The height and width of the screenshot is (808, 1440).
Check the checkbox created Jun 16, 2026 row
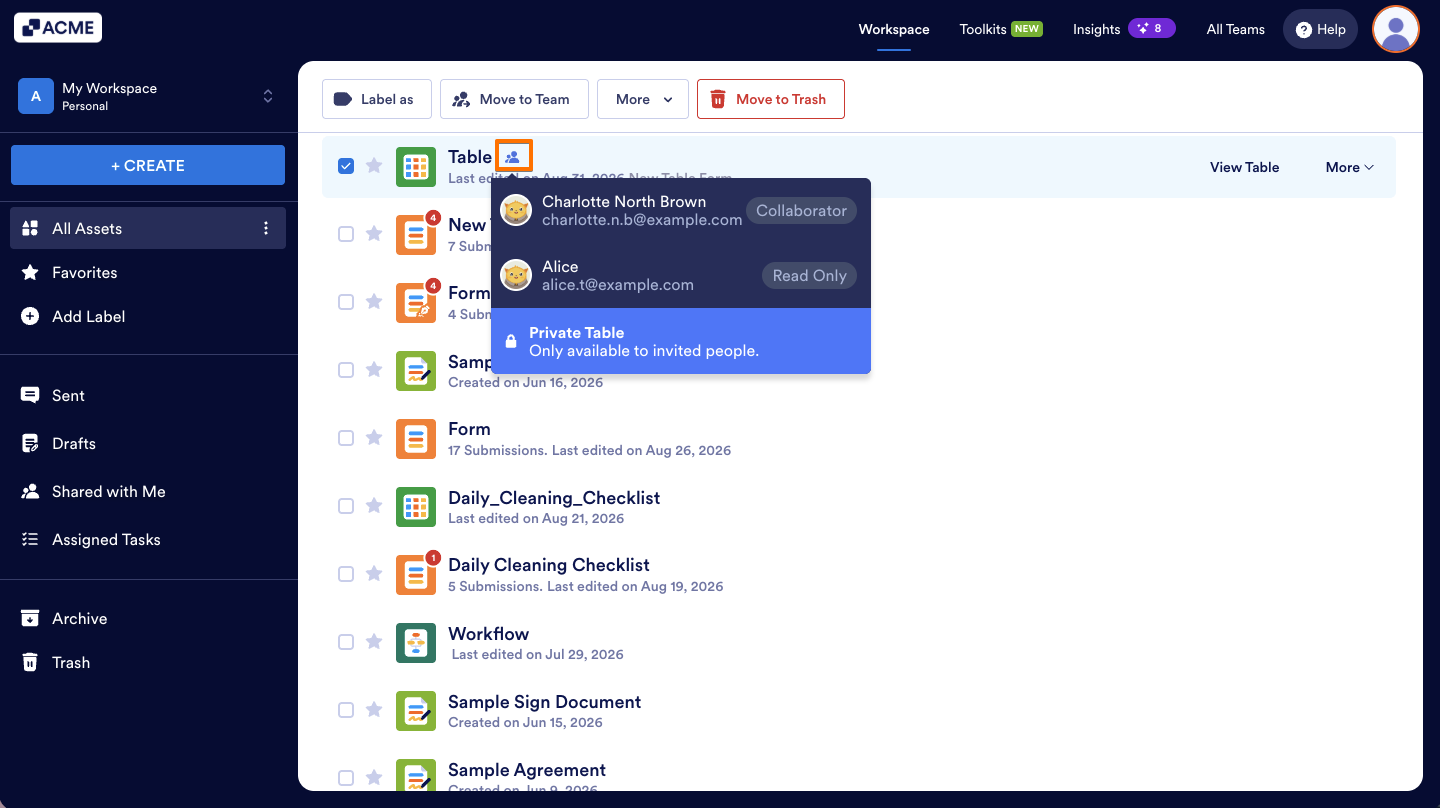coord(346,370)
